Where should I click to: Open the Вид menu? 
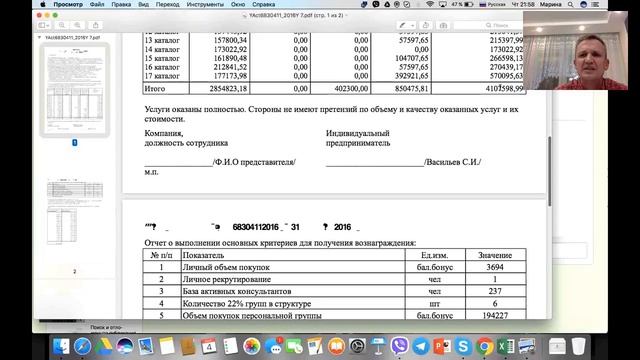(143, 4)
